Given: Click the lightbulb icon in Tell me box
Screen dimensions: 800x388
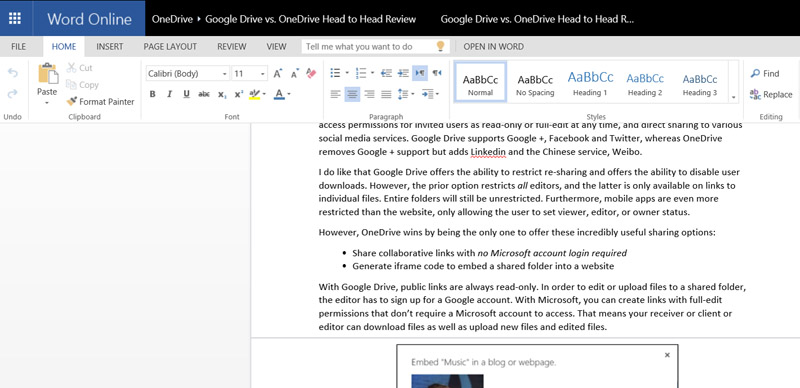Looking at the screenshot, I should [441, 46].
